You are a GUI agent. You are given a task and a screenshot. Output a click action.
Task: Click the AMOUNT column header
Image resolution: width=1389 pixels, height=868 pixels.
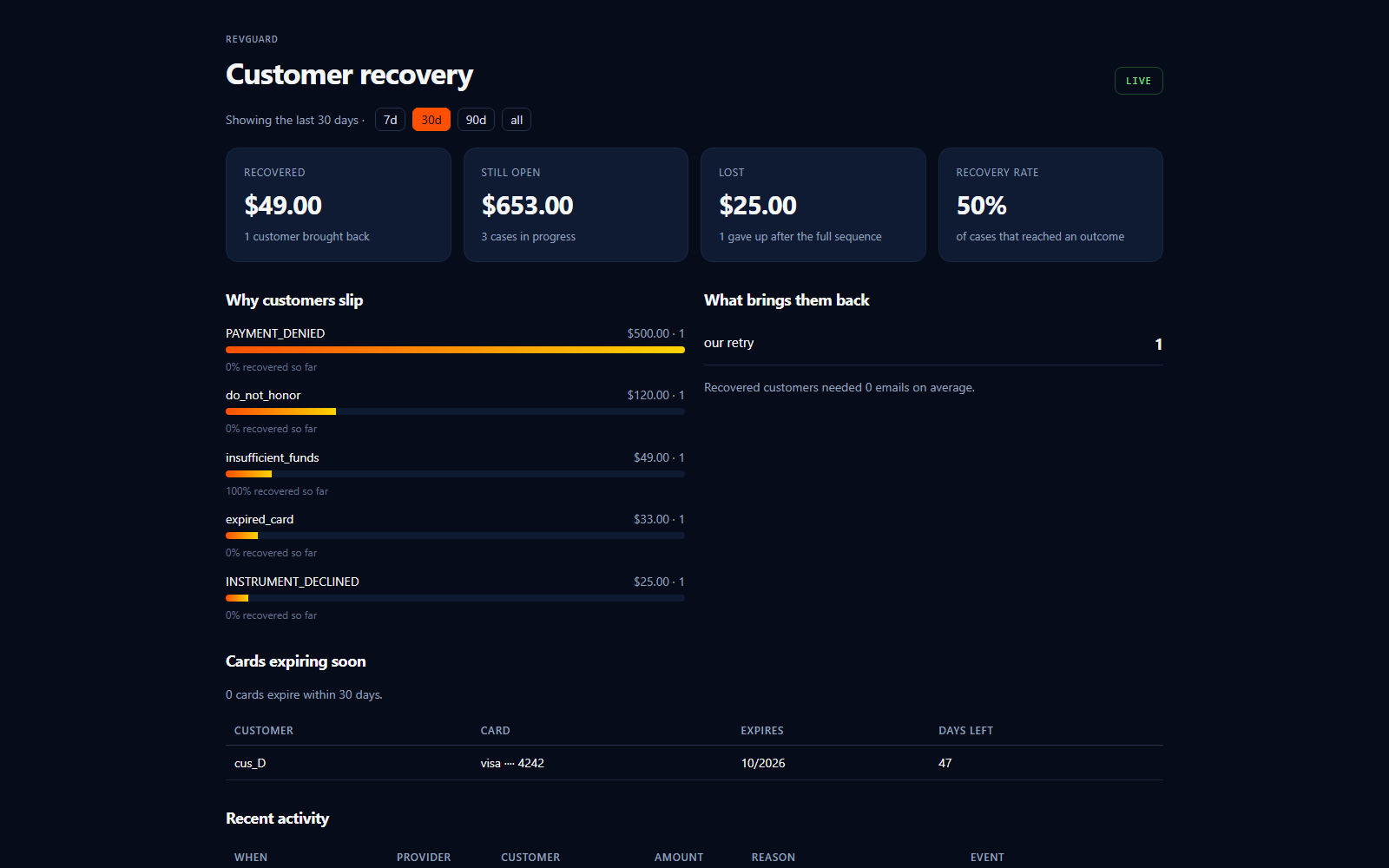[679, 858]
